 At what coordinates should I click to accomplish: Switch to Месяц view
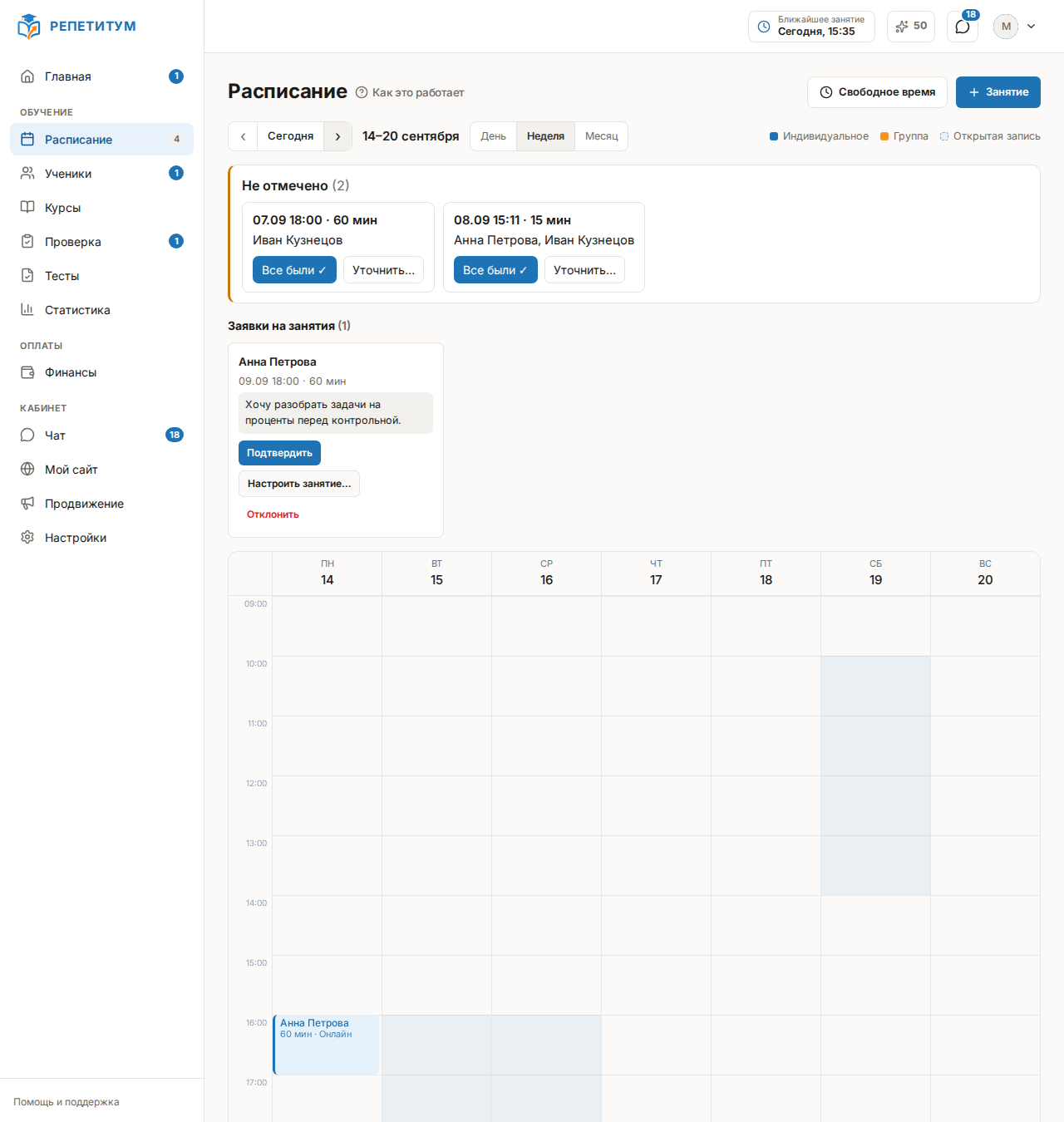click(602, 136)
